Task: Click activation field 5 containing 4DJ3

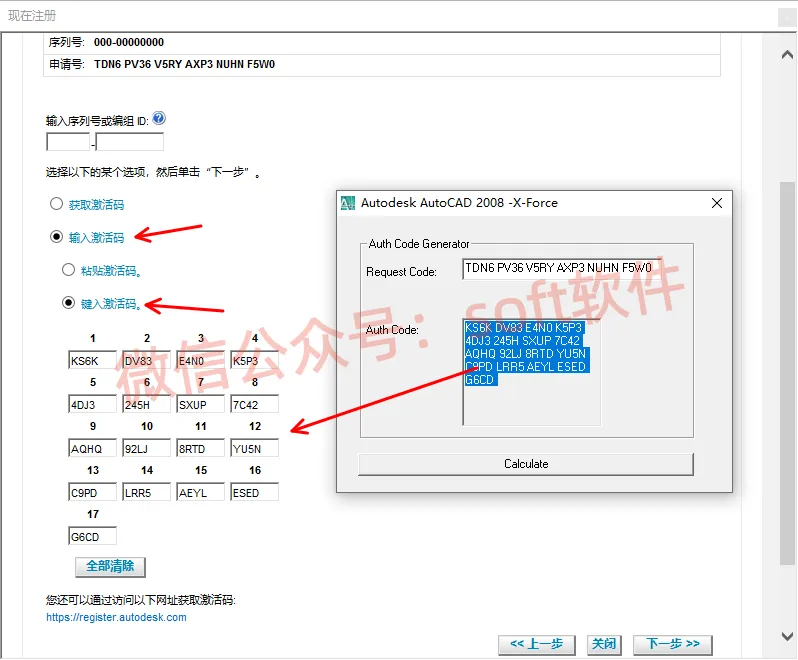Action: 93,404
